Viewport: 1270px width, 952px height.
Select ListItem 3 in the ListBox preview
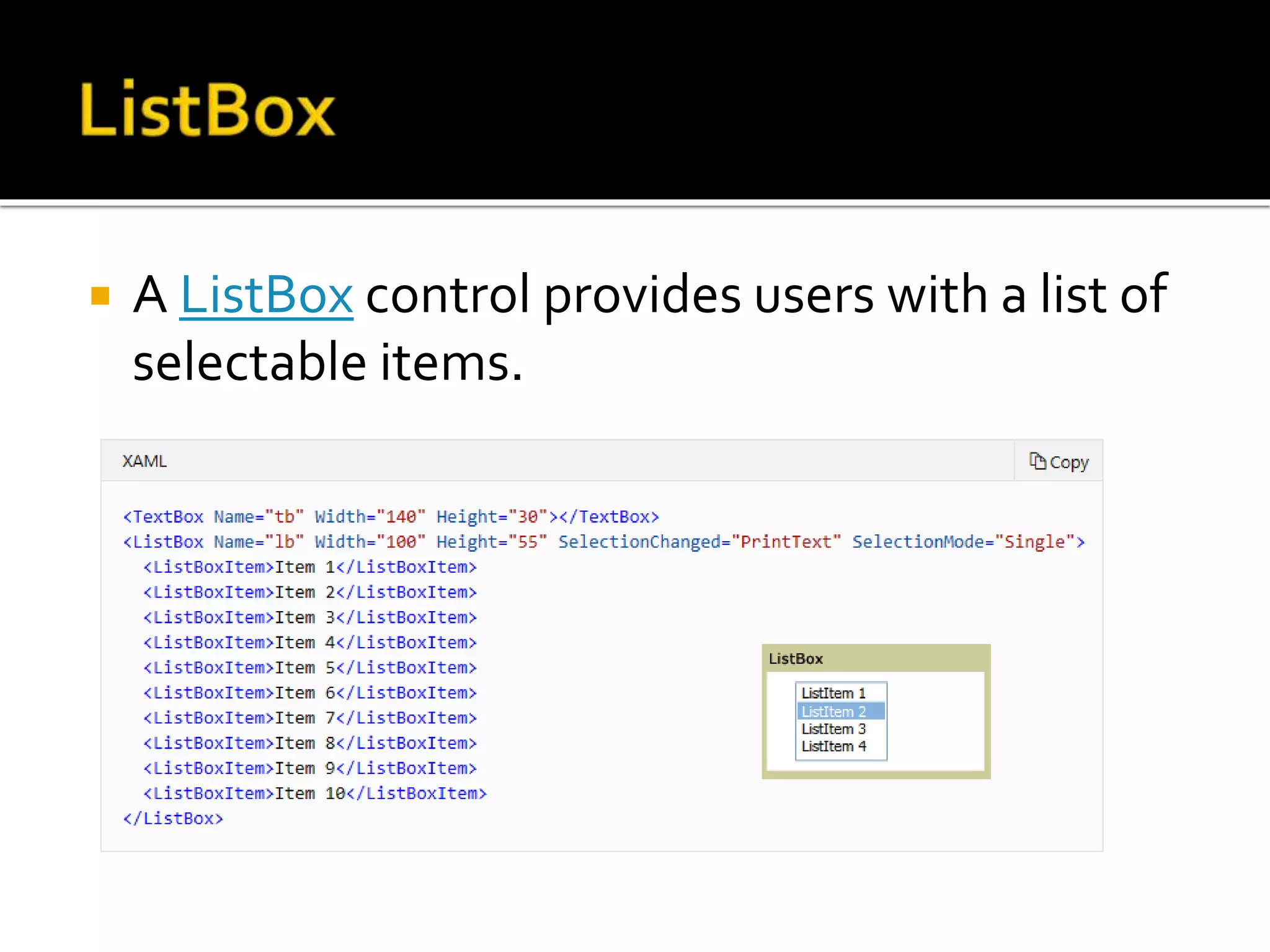pyautogui.click(x=841, y=729)
